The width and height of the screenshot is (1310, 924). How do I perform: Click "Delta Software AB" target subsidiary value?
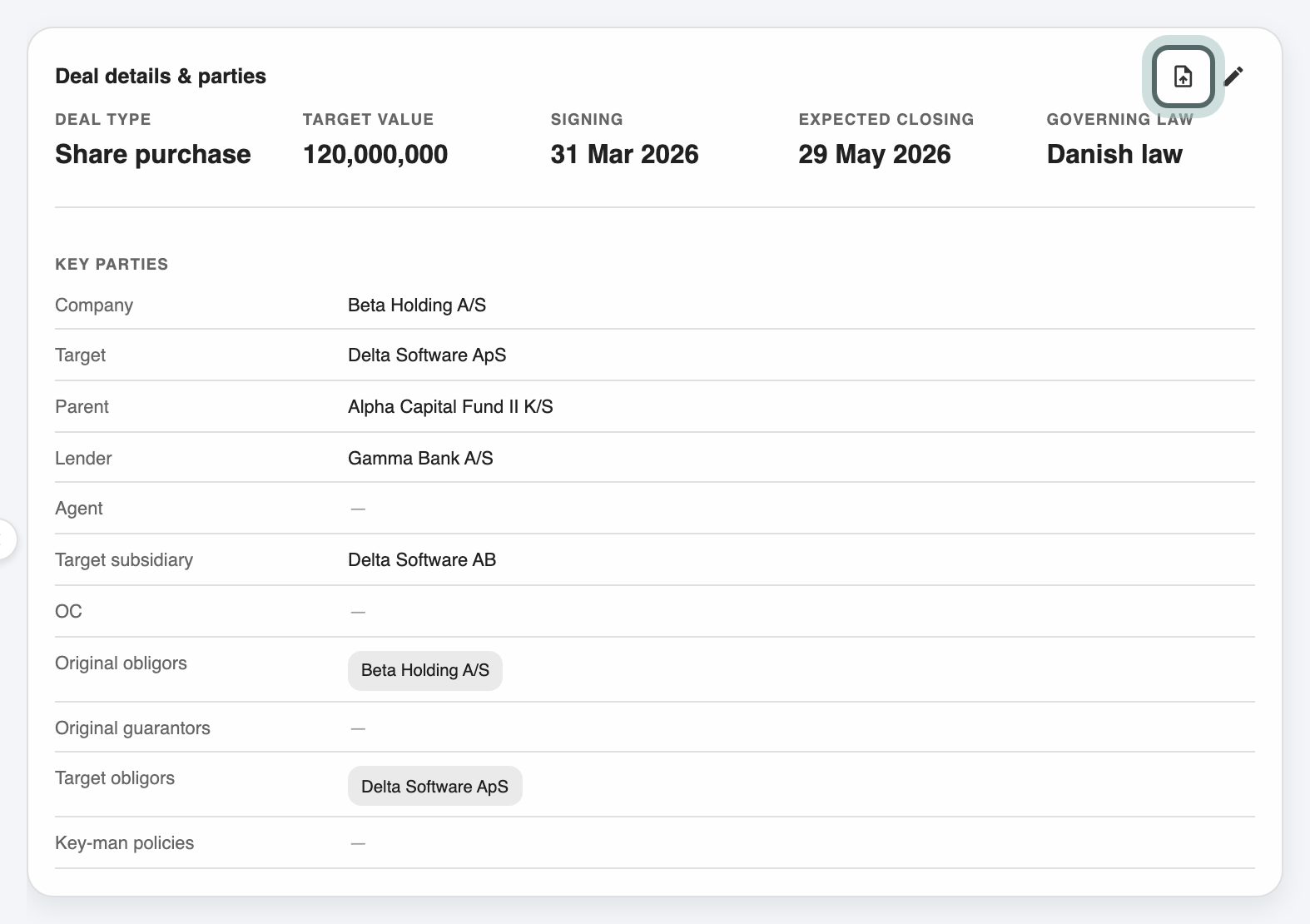(422, 560)
